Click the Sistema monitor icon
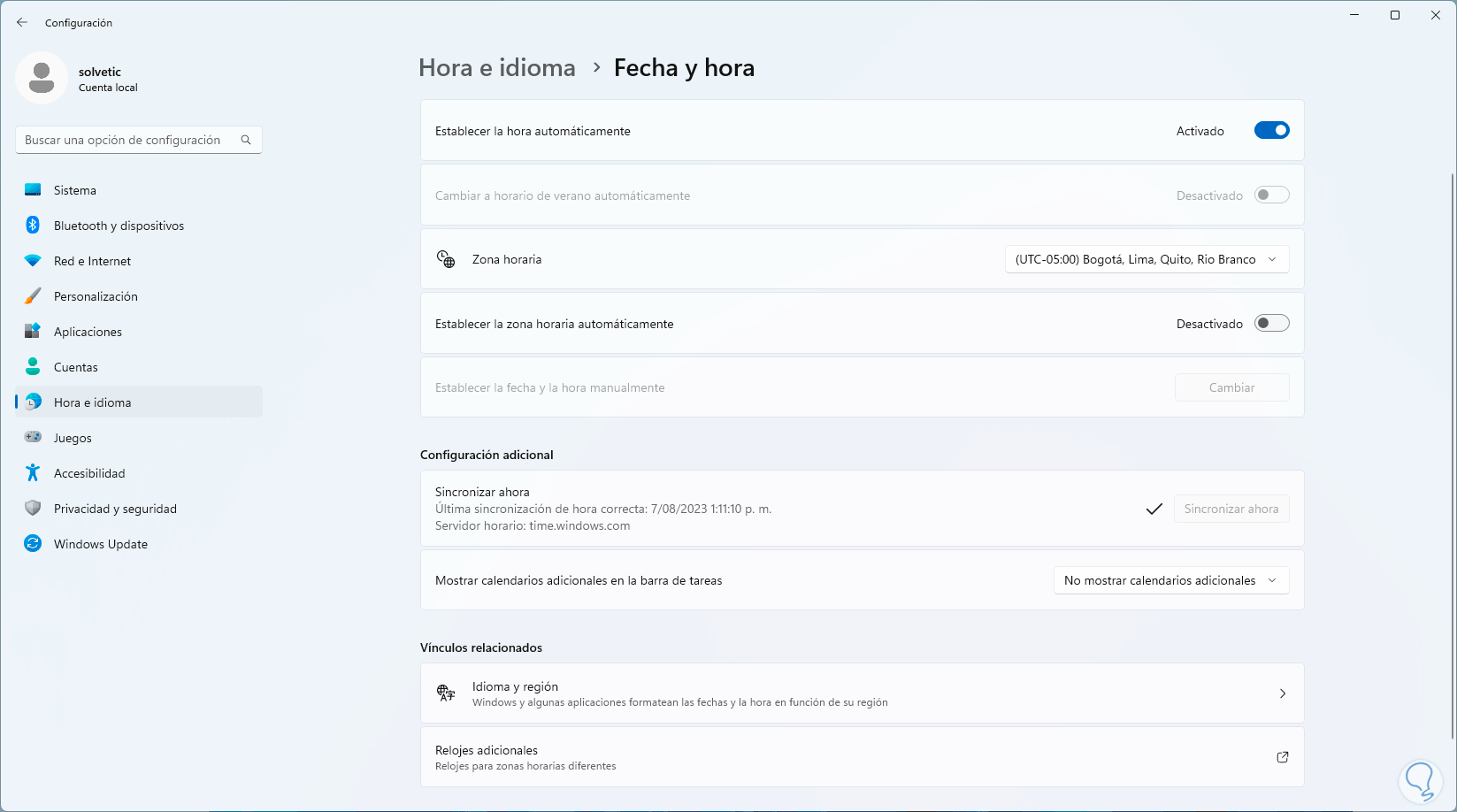The image size is (1457, 812). pos(33,190)
